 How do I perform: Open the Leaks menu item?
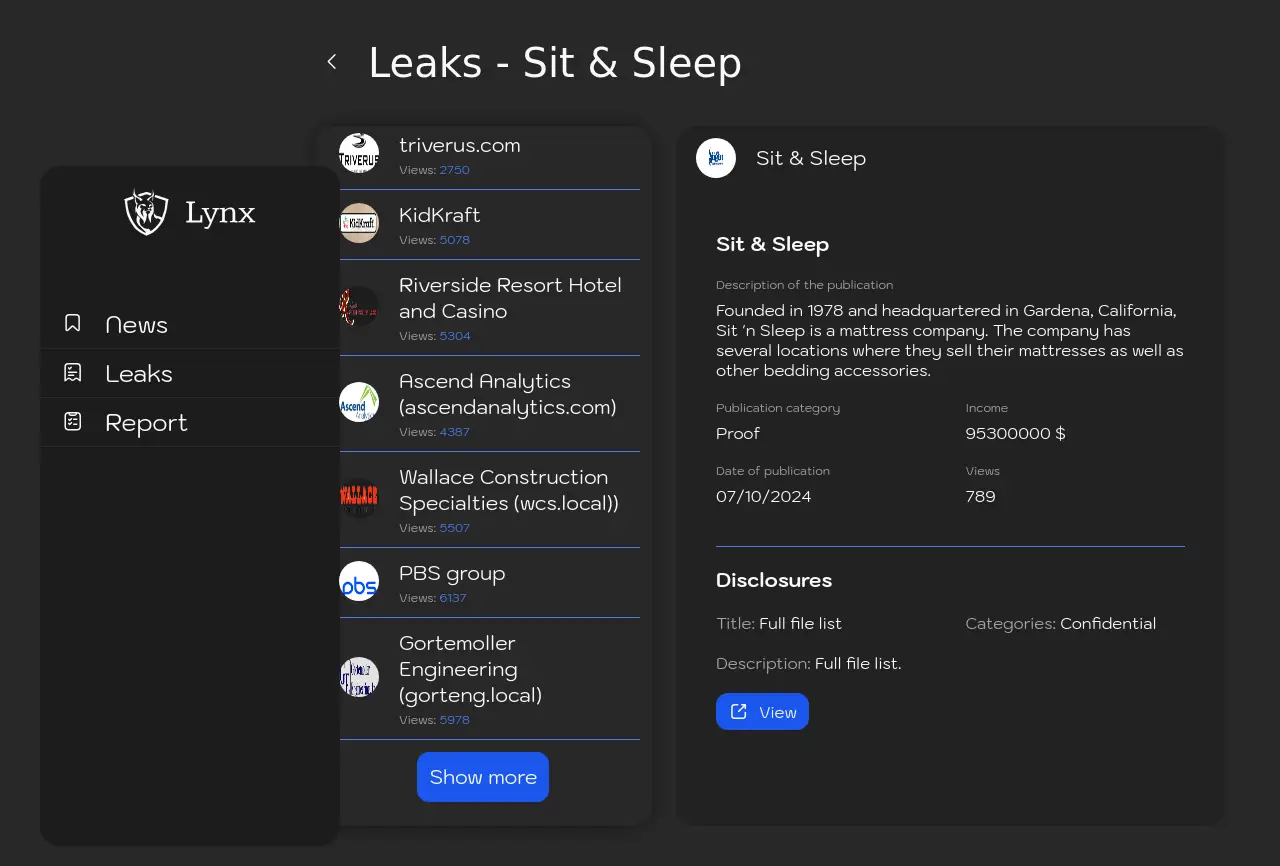(x=139, y=374)
